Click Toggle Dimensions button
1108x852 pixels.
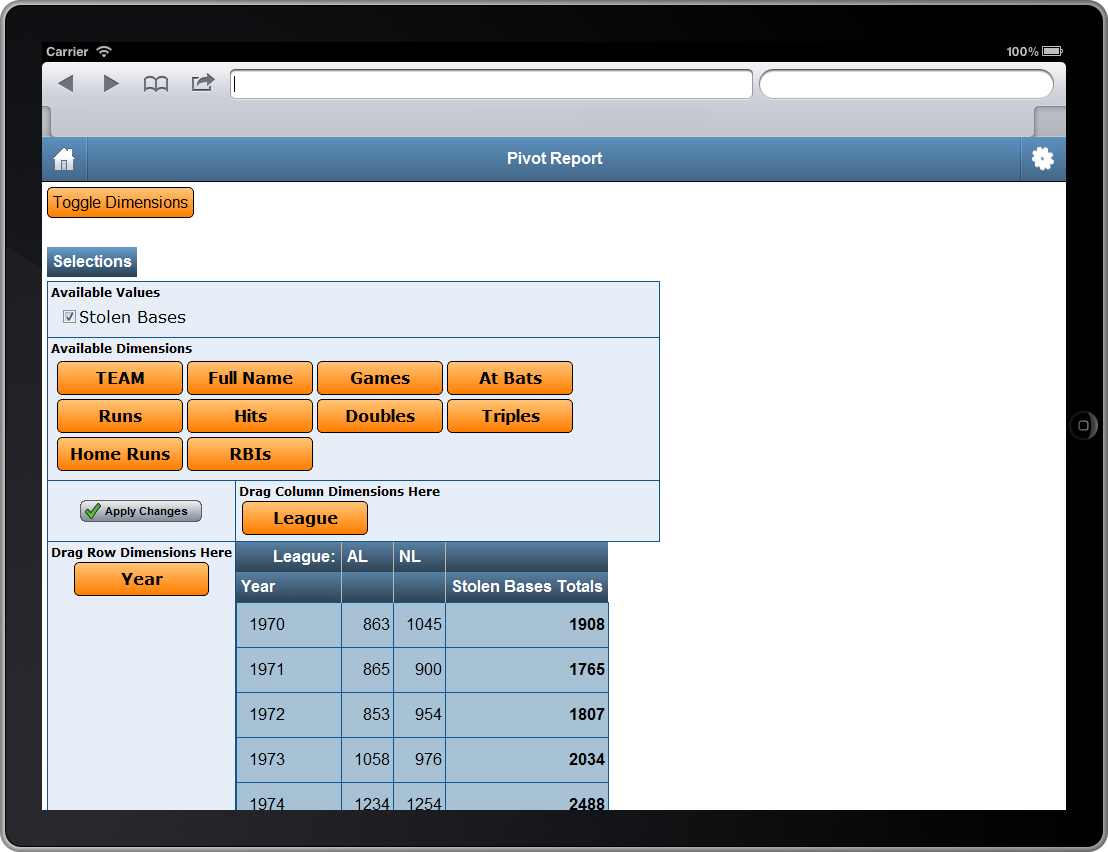tap(120, 203)
